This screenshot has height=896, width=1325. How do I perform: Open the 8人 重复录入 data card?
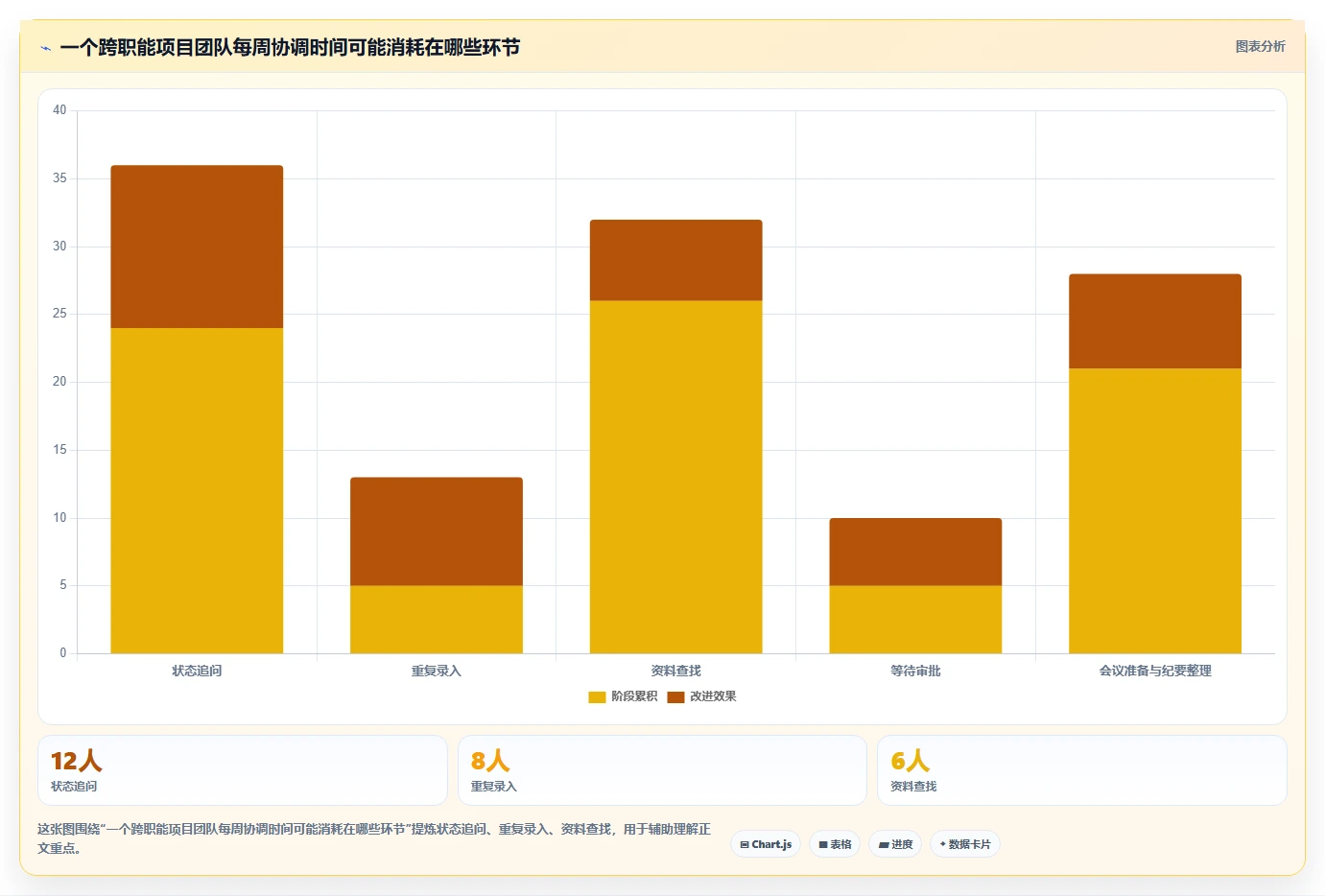662,770
